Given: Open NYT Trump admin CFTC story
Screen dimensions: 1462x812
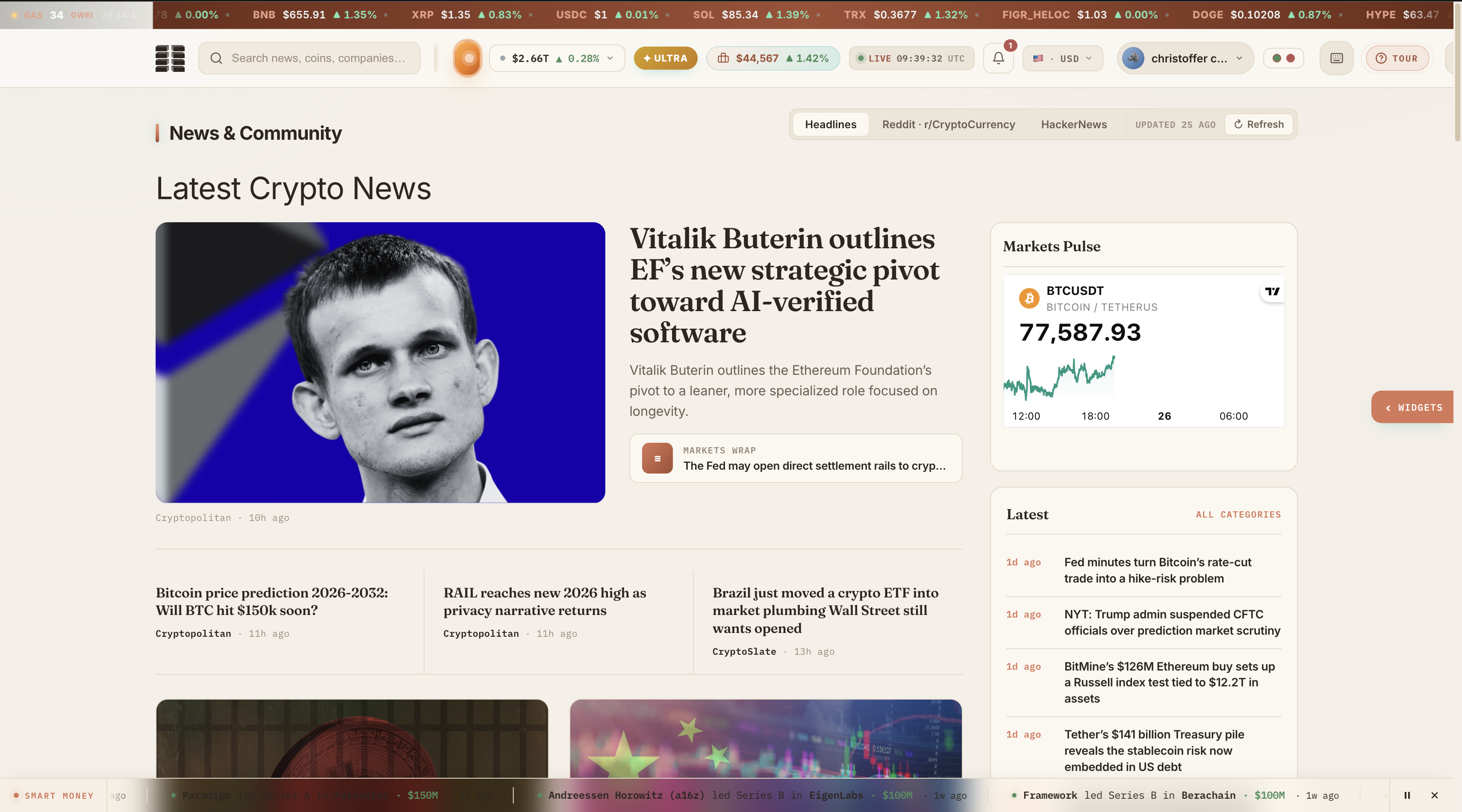Looking at the screenshot, I should (x=1172, y=623).
